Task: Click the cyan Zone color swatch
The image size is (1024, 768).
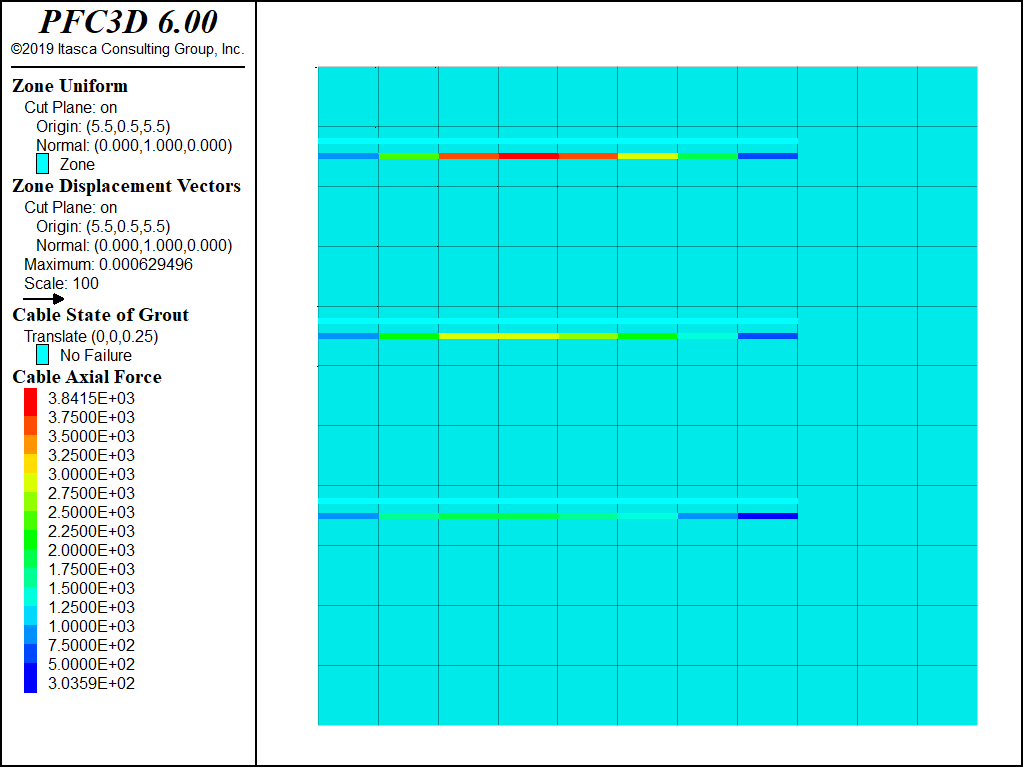Action: pos(42,164)
